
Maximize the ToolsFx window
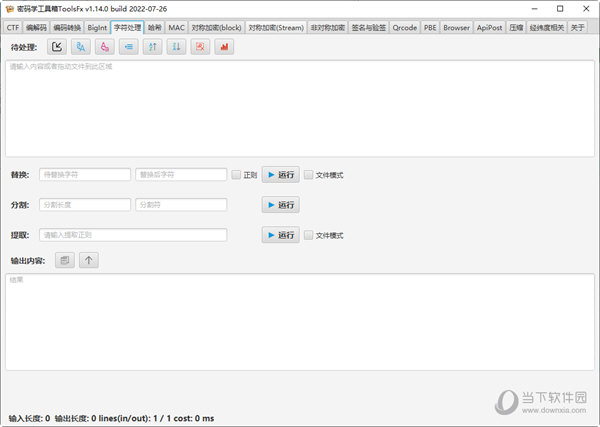click(560, 8)
